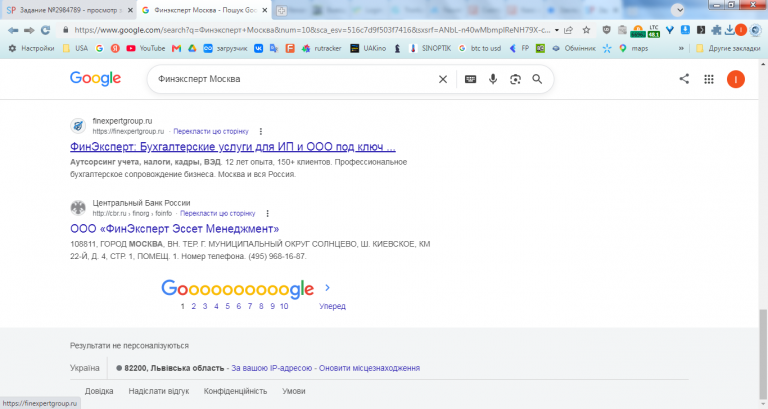Submit search with the magnifying glass icon

point(537,79)
